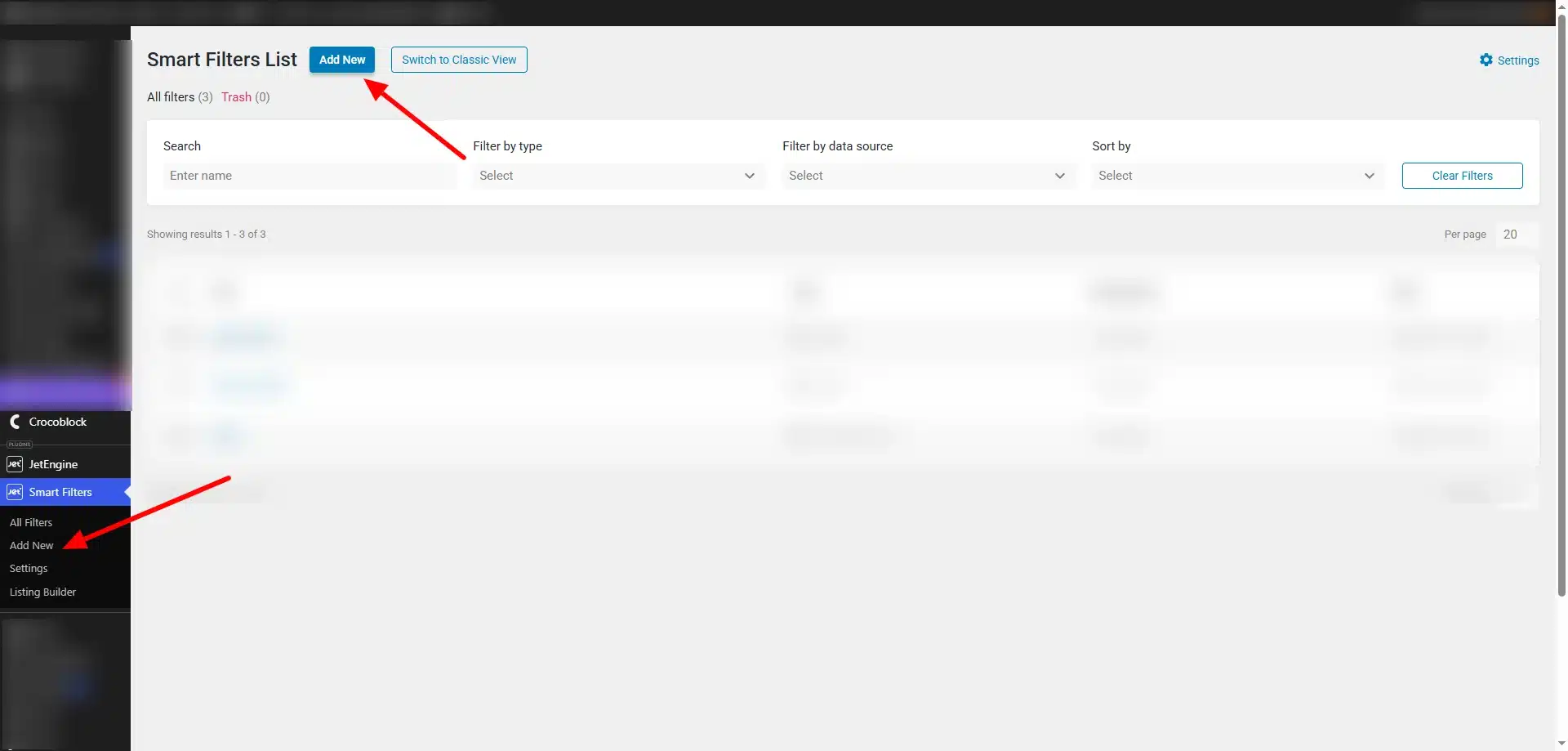Click the Clear Filters button
The width and height of the screenshot is (1568, 751).
pyautogui.click(x=1462, y=176)
